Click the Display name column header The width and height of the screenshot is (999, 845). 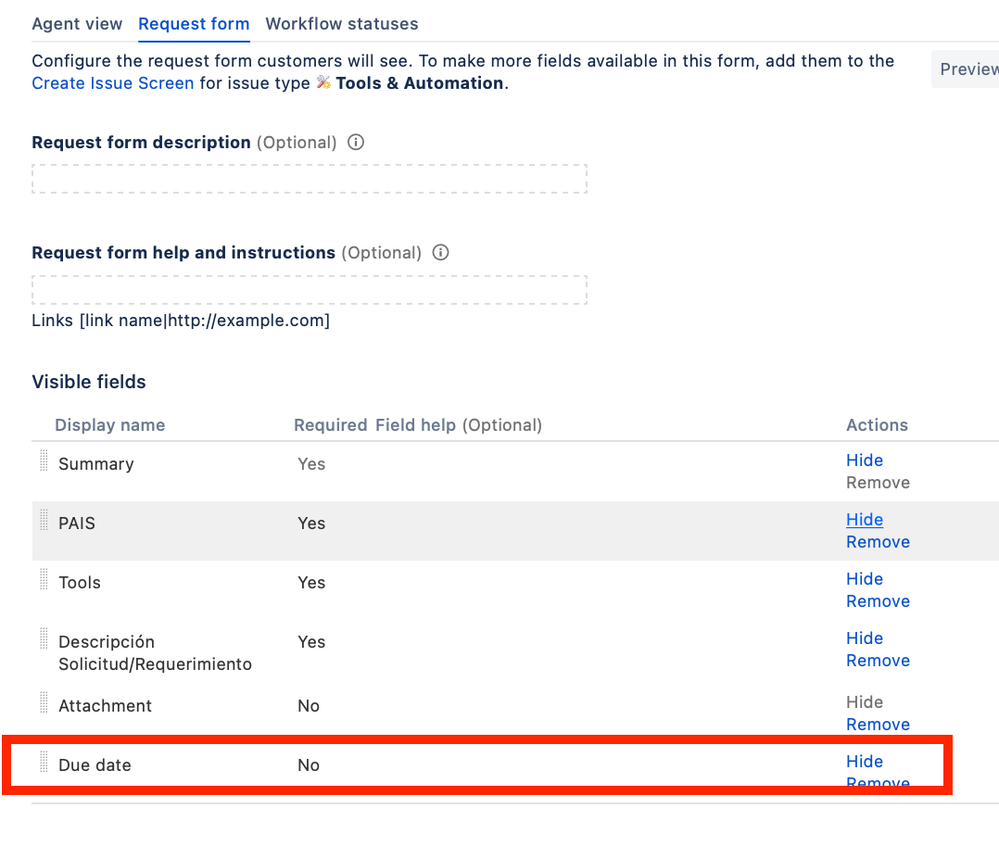click(110, 425)
